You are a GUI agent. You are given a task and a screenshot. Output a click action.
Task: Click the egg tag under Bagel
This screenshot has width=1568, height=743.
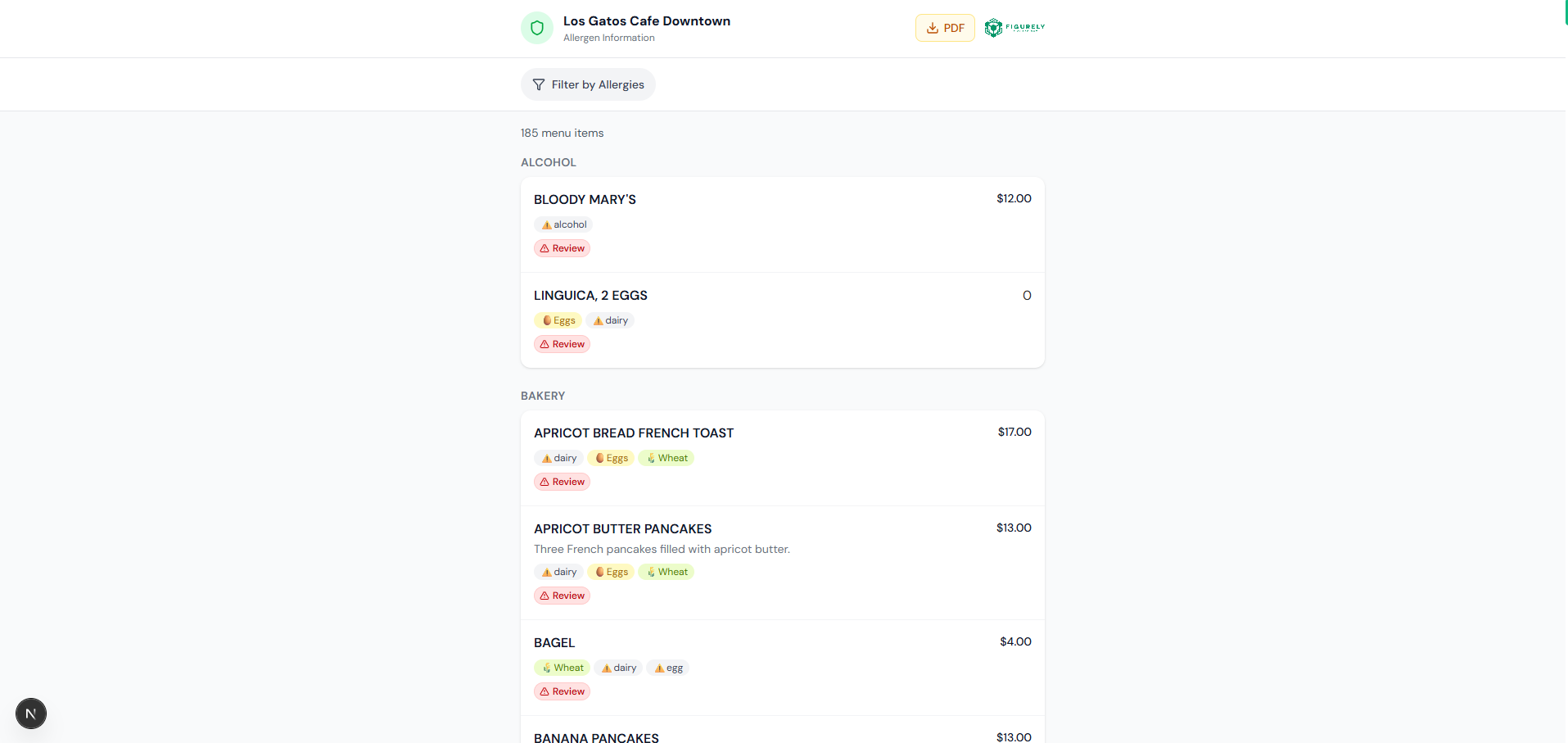coord(668,668)
